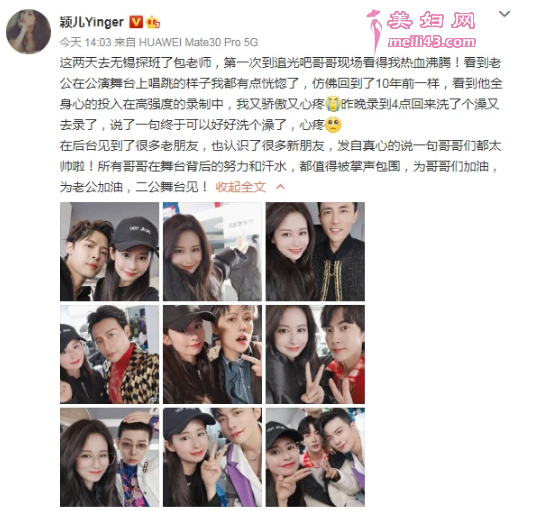Click the sad pleading emoji after 心疼
Viewport: 533px width, 511px height.
(x=333, y=125)
